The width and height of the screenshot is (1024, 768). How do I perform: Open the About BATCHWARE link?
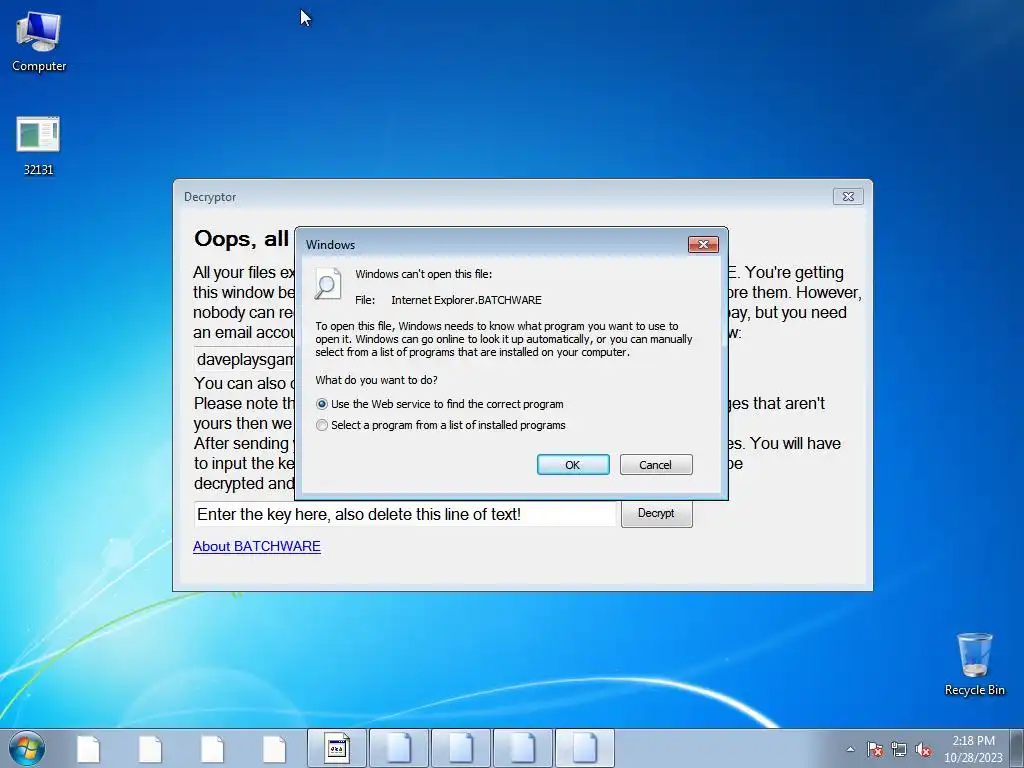(x=257, y=547)
